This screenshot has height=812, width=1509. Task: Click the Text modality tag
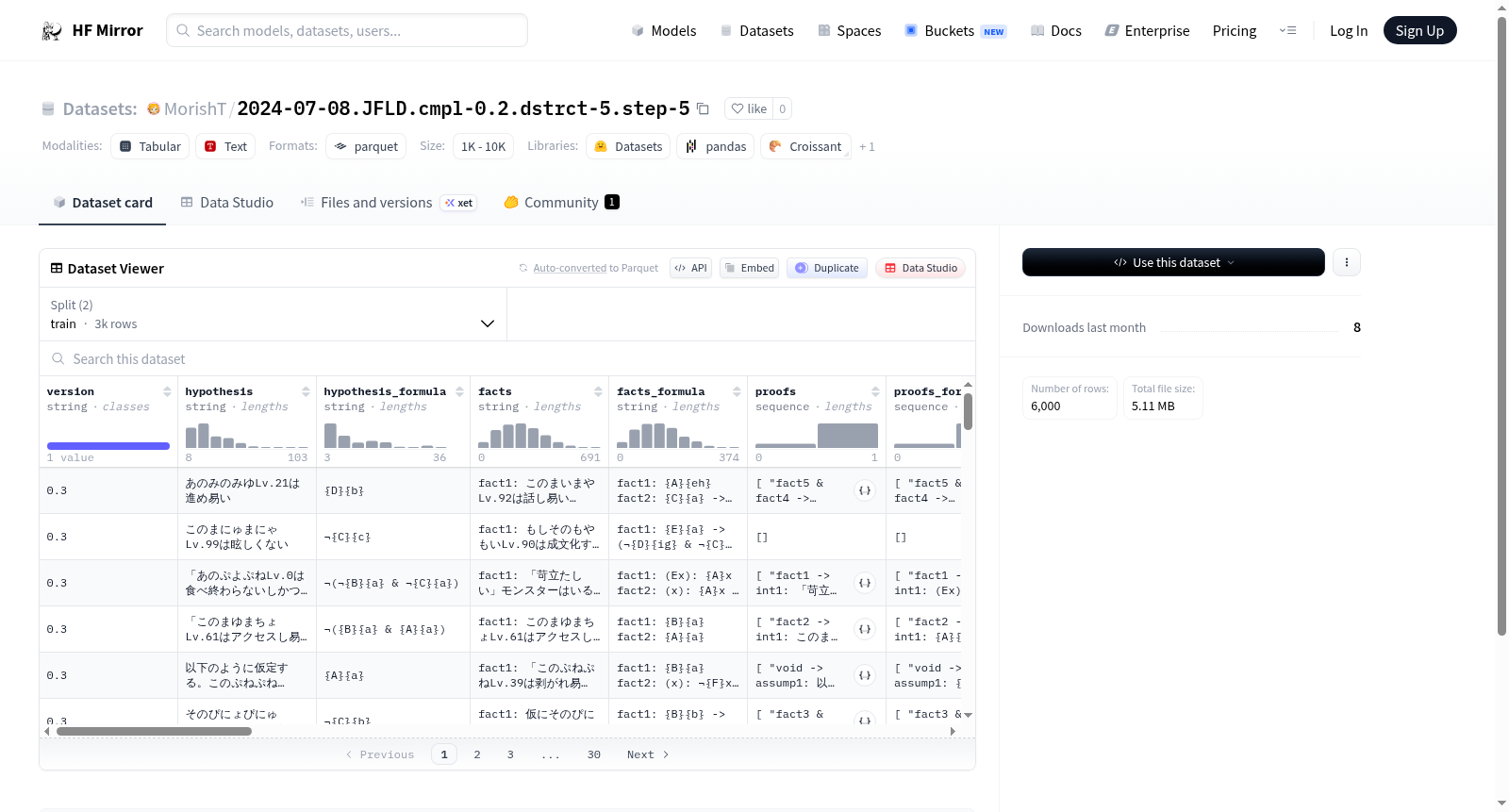click(226, 146)
